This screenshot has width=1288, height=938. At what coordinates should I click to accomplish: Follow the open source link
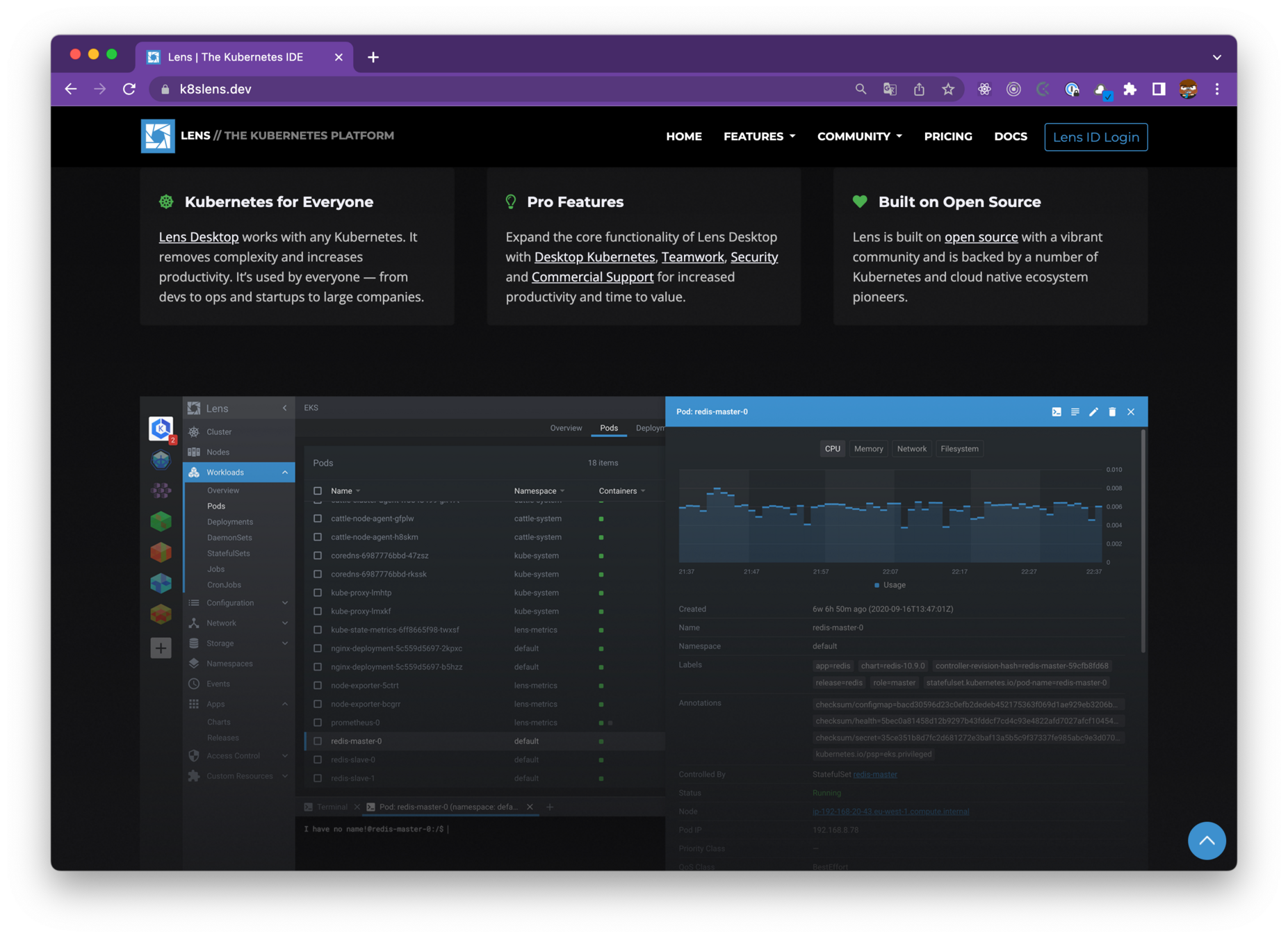[x=981, y=237]
